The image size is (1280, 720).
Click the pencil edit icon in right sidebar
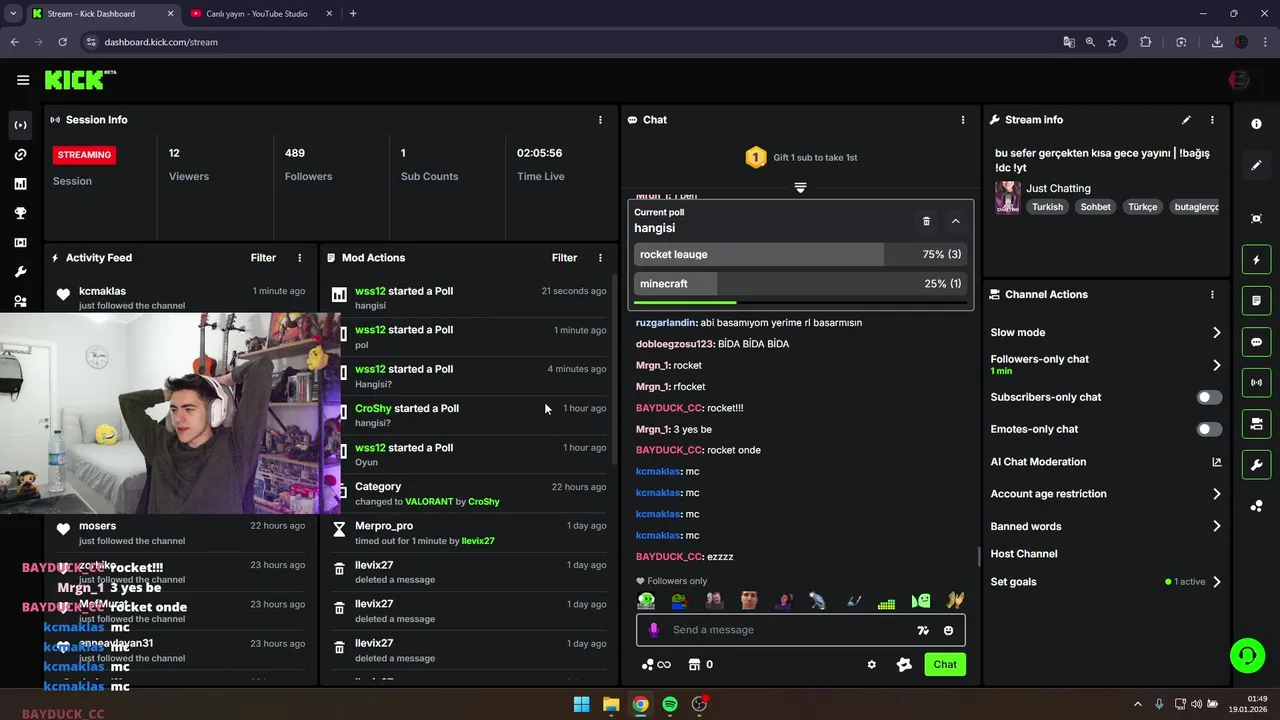1257,166
